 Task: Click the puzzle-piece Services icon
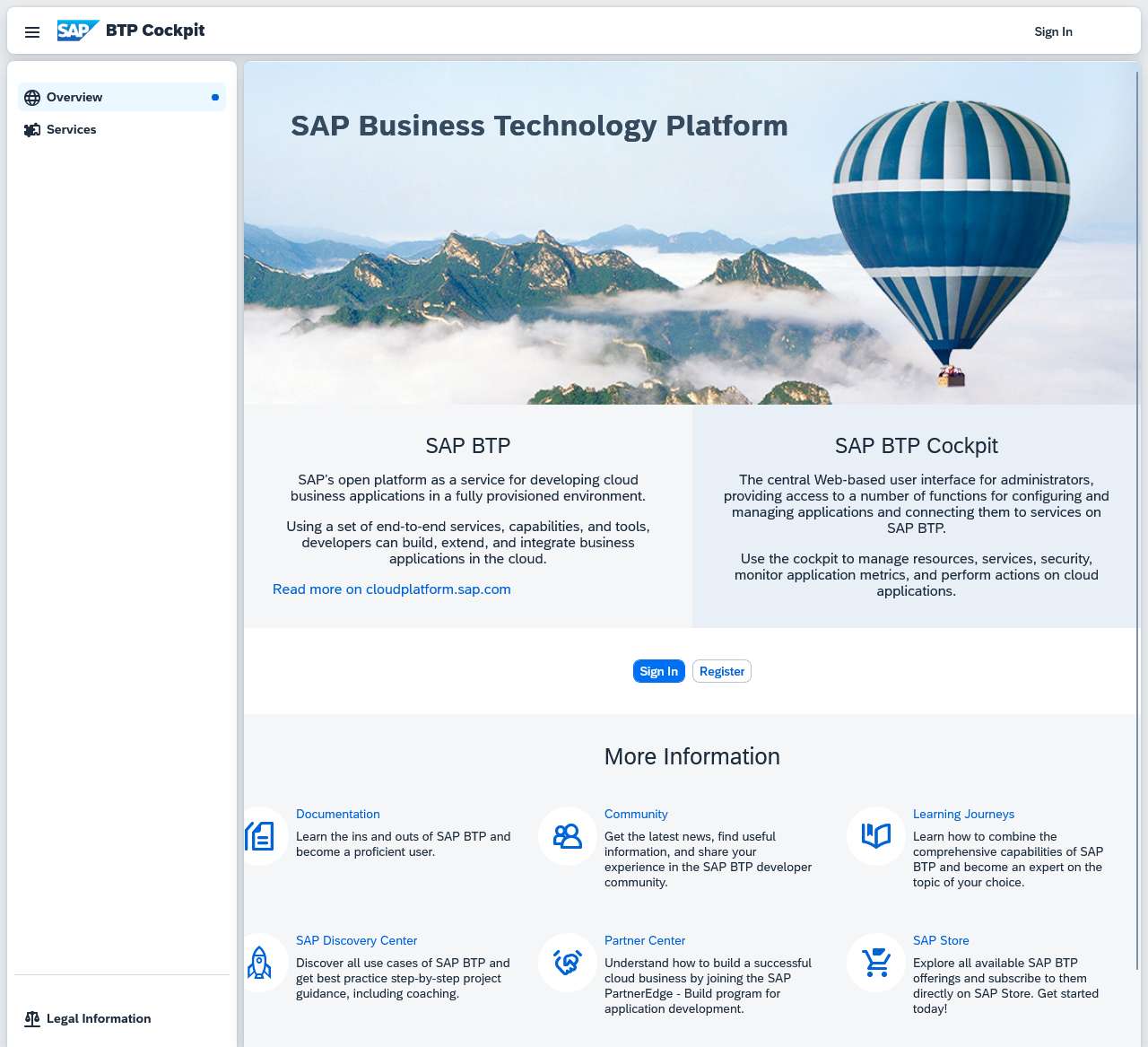point(32,129)
